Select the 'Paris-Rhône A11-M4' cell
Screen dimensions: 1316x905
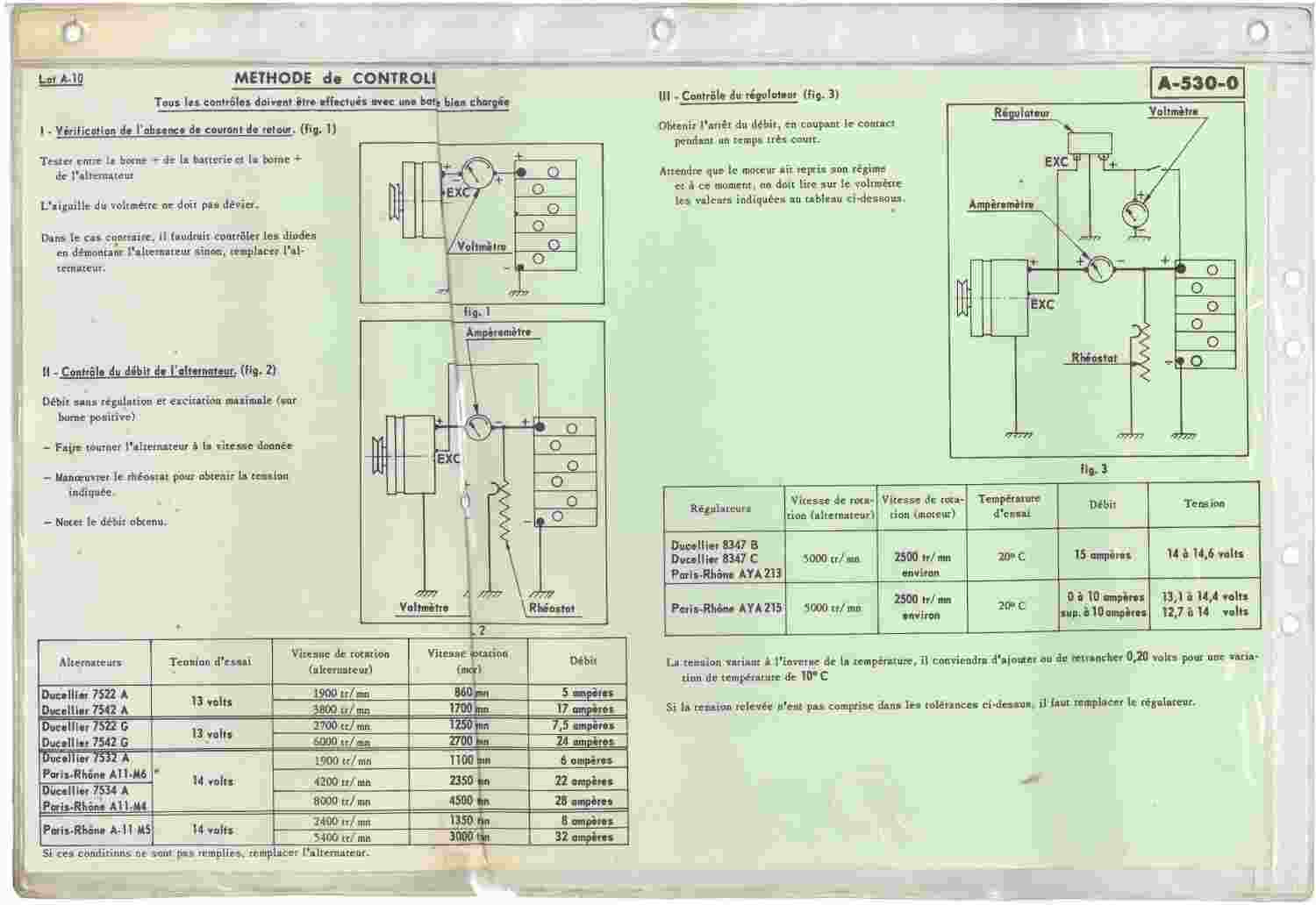point(94,807)
